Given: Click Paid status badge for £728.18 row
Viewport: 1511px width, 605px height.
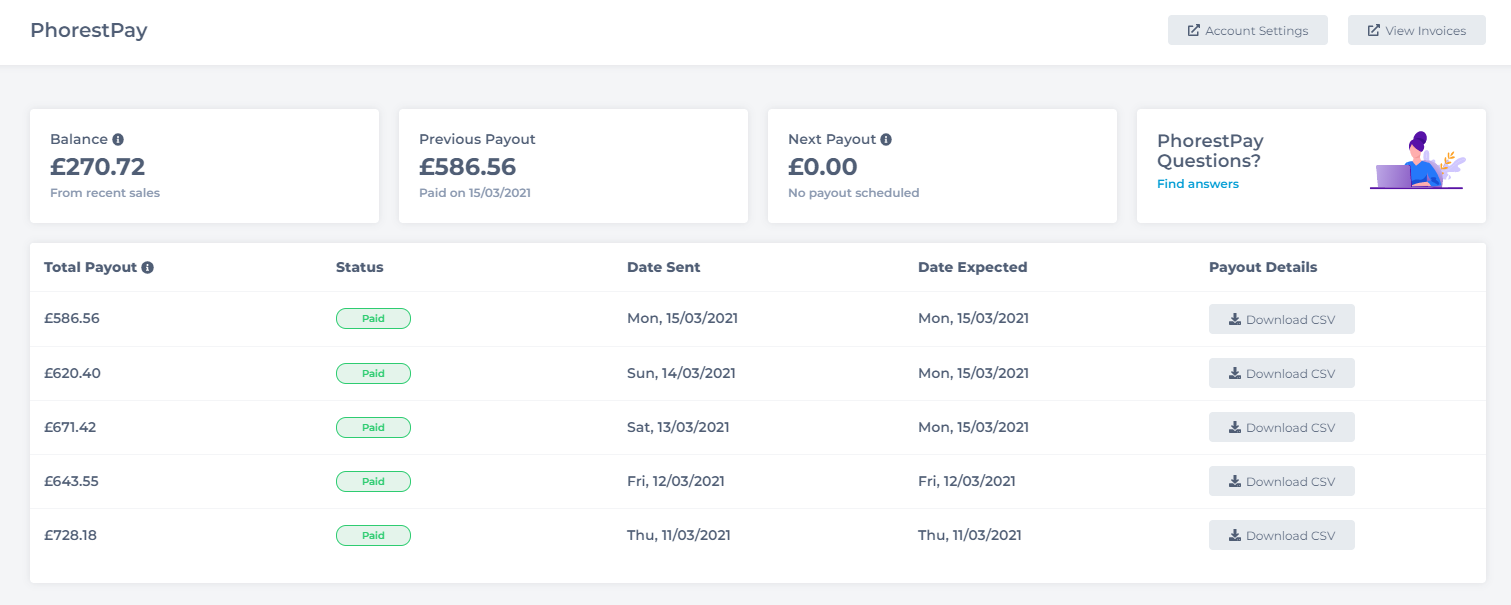Looking at the screenshot, I should (373, 535).
